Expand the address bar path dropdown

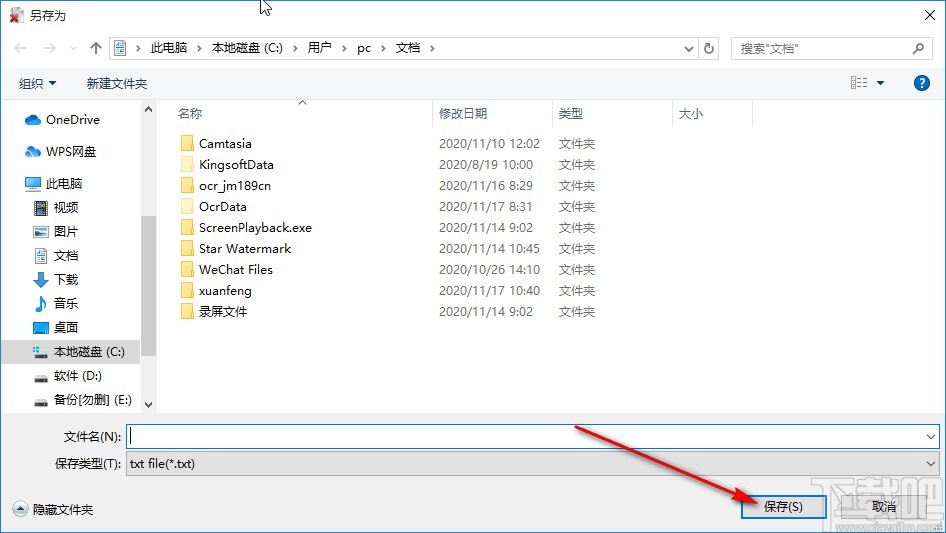(688, 48)
